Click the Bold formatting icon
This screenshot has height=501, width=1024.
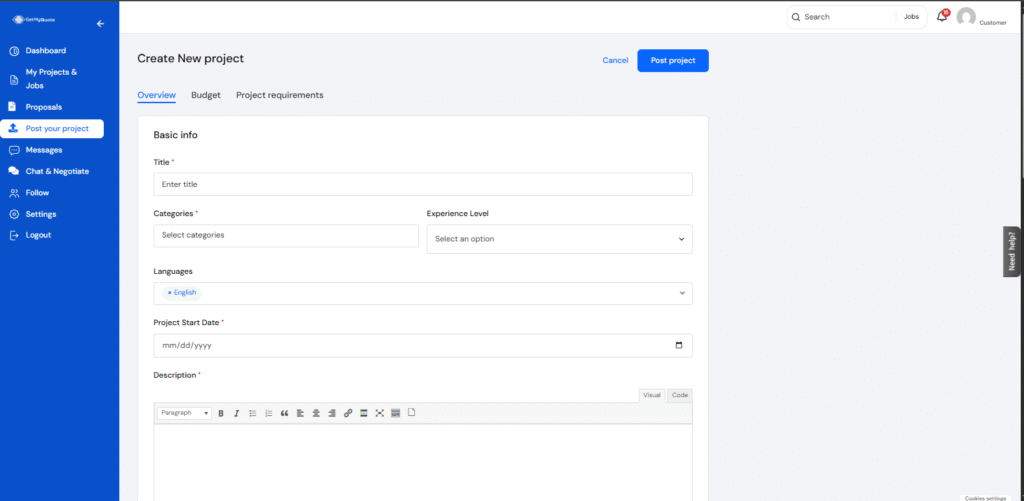click(x=220, y=413)
